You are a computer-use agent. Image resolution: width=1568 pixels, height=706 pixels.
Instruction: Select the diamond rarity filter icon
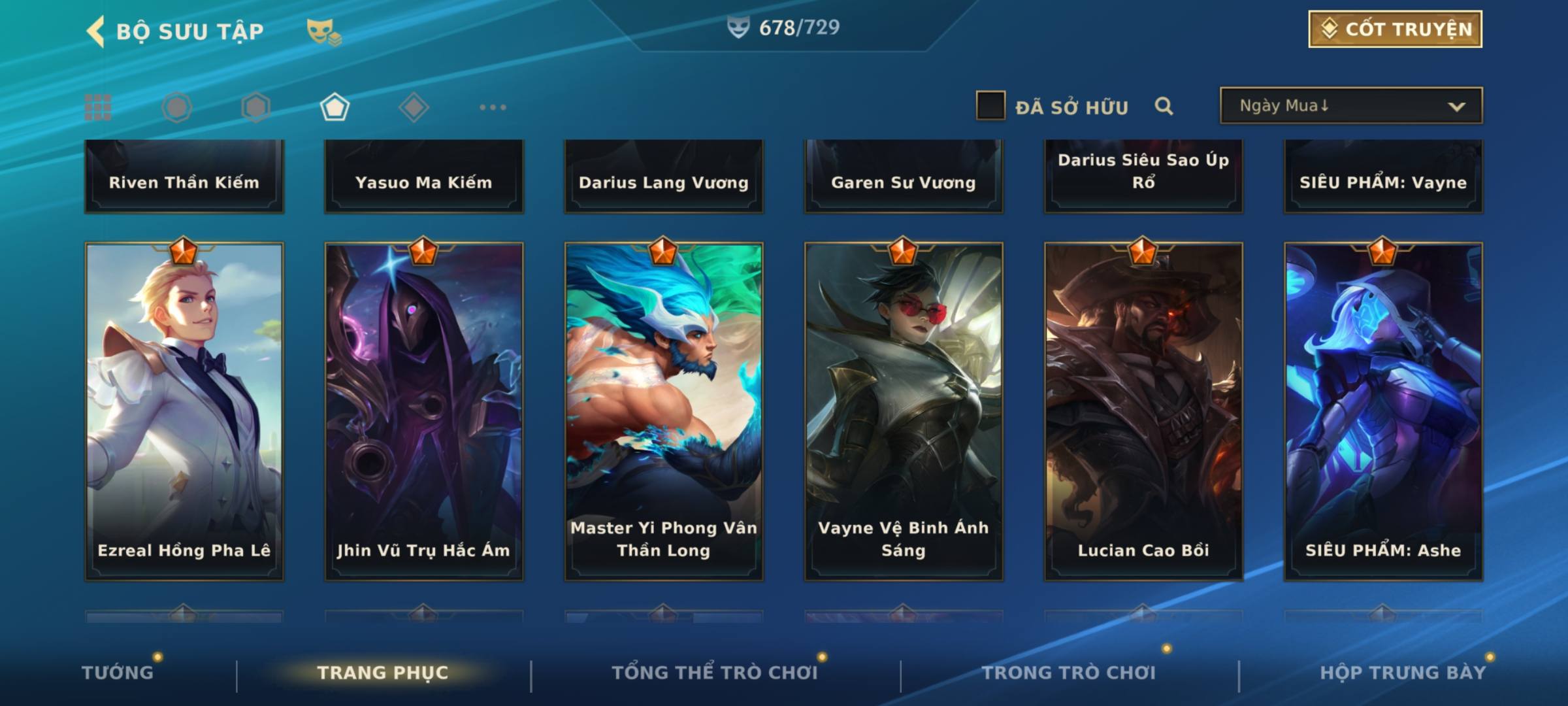[414, 107]
